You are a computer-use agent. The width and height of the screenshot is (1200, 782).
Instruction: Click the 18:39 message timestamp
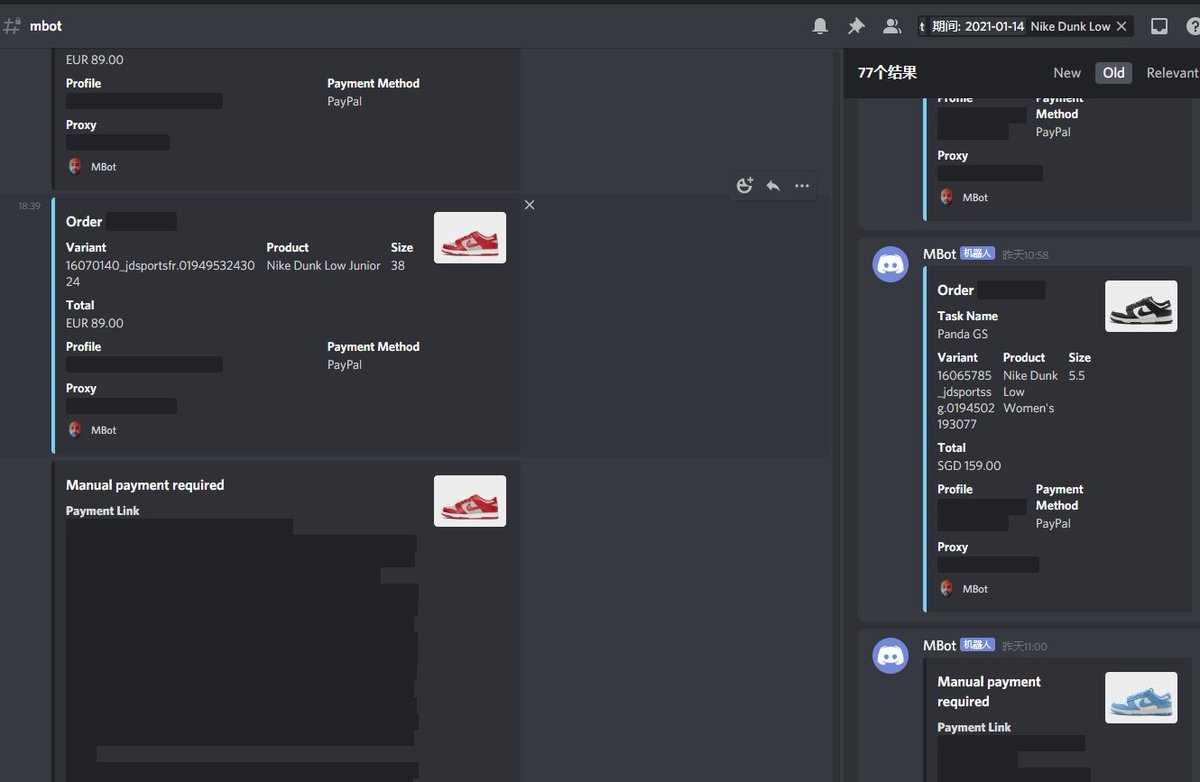pos(29,206)
